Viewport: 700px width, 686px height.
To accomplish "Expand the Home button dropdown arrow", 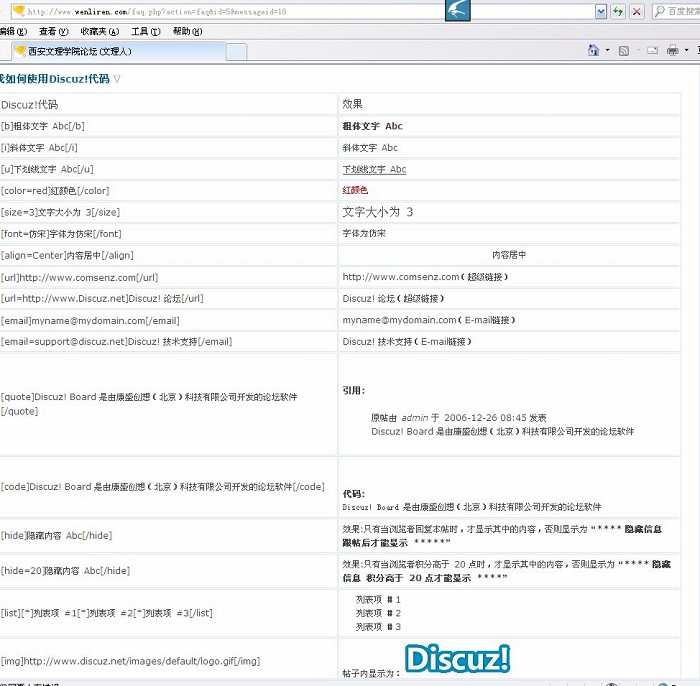I will click(x=608, y=50).
